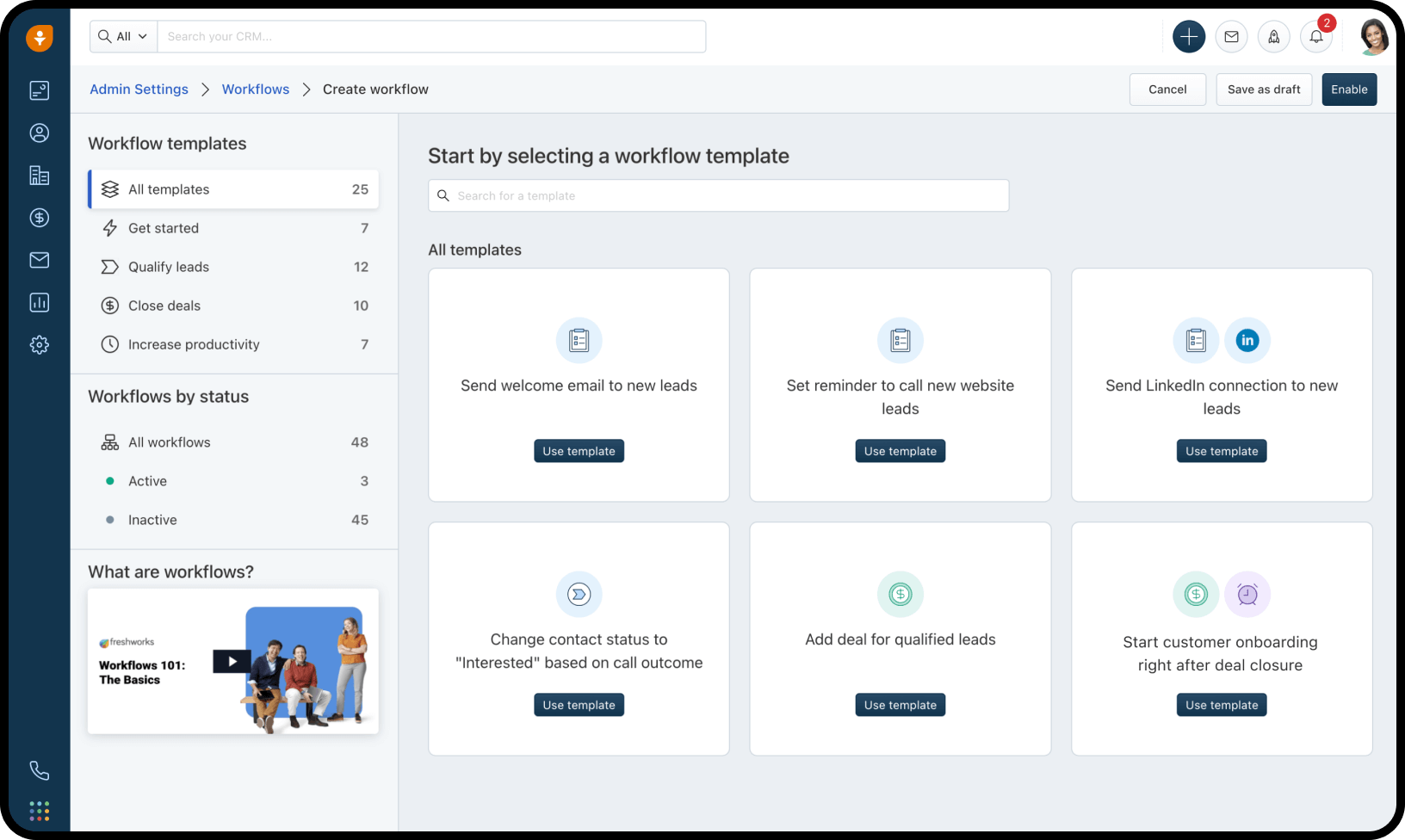The width and height of the screenshot is (1405, 840).
Task: Open the user profile avatar menu
Action: [1373, 37]
